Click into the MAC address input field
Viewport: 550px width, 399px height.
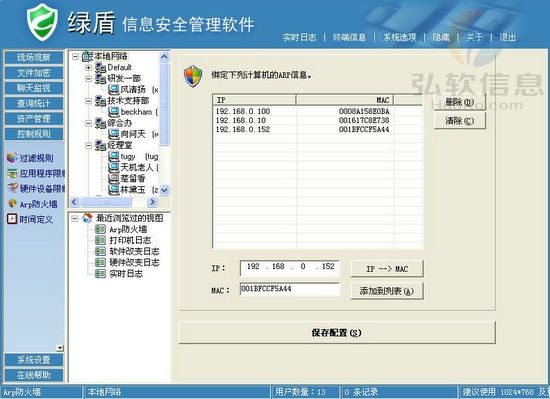click(290, 289)
